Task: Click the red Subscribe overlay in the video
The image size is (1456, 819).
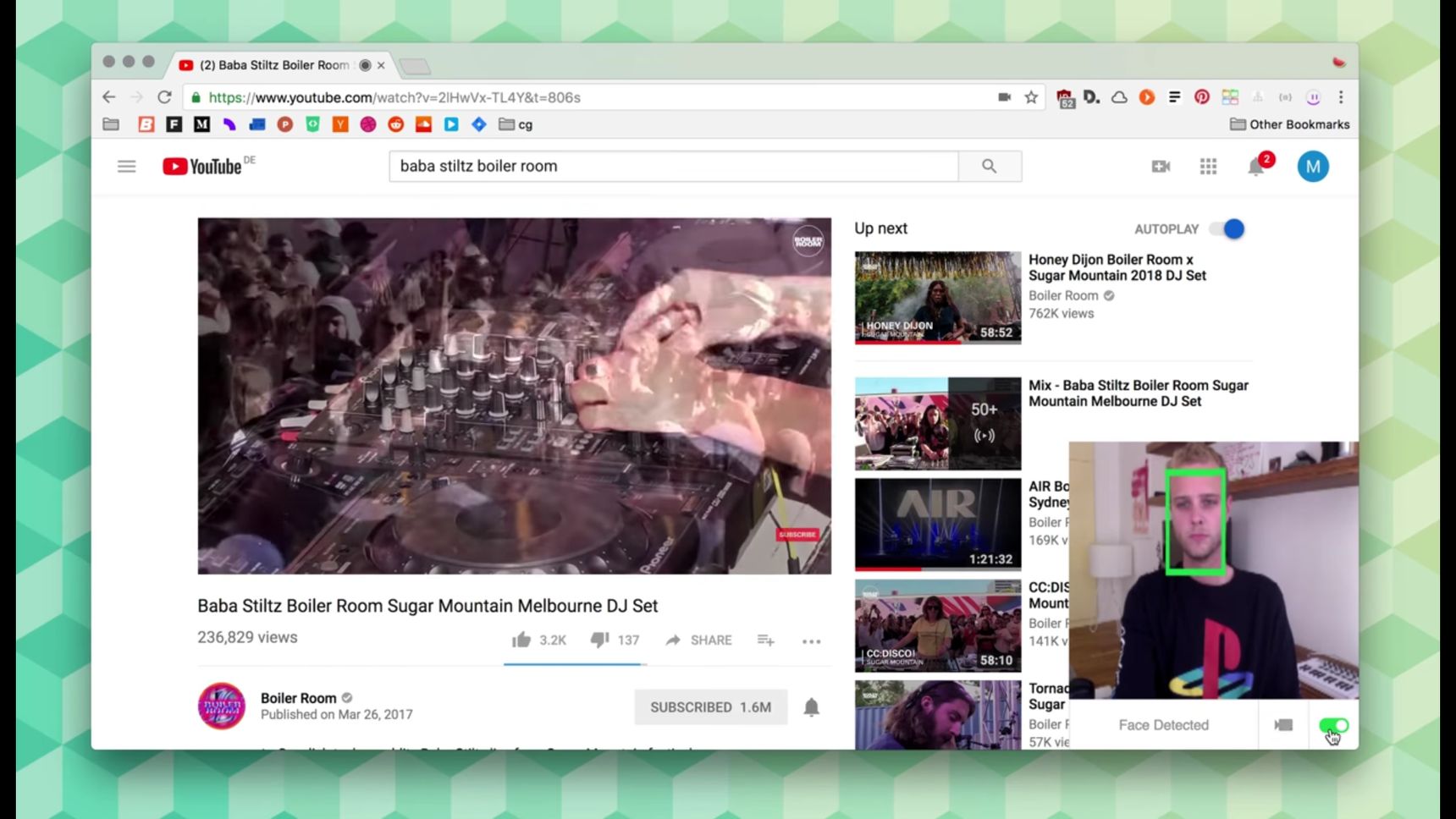Action: [797, 535]
